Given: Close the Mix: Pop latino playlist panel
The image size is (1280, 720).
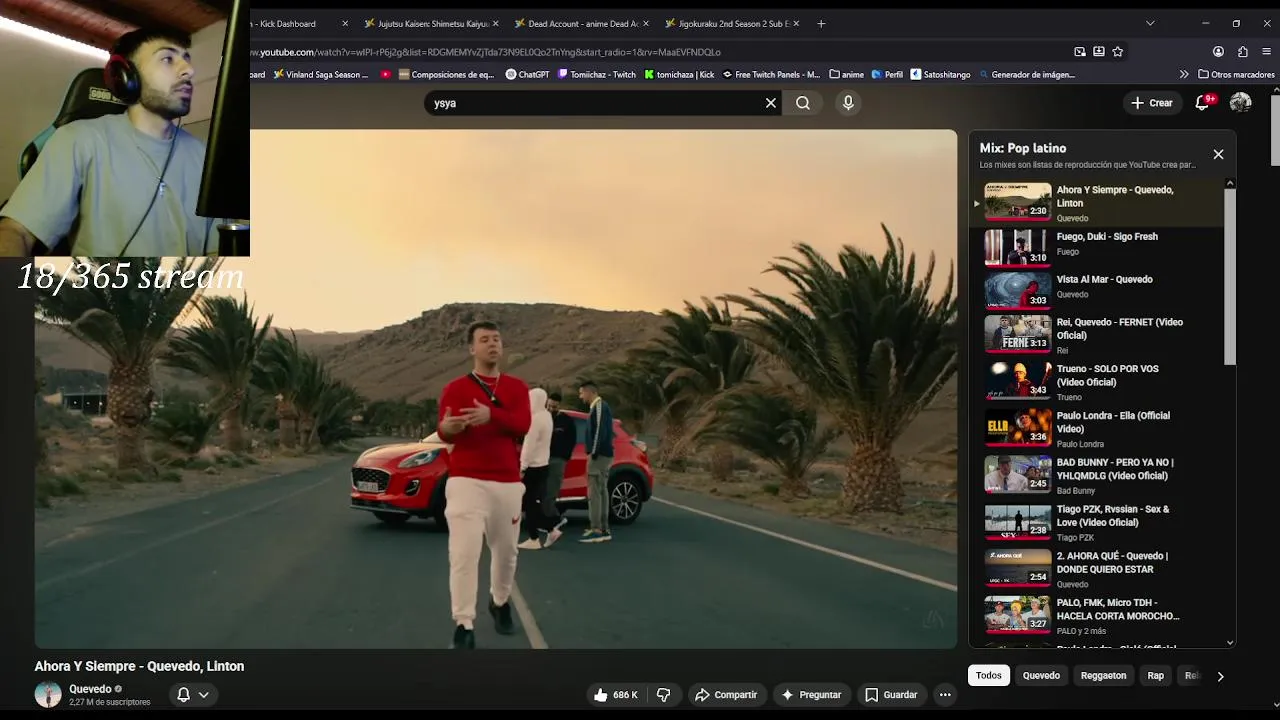Looking at the screenshot, I should [x=1218, y=154].
